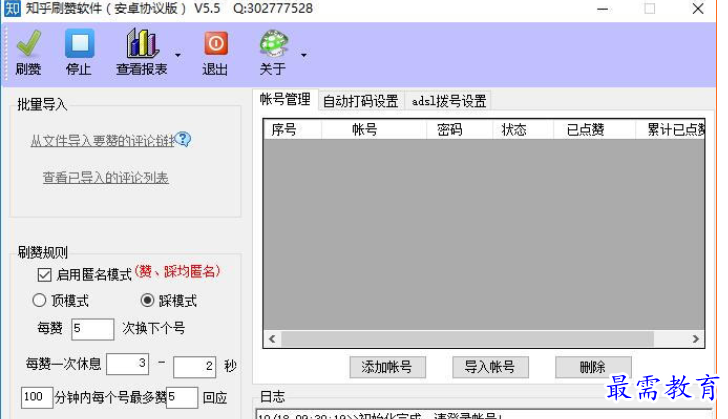The width and height of the screenshot is (728, 419).
Task: Select the 踩模式 radio button
Action: coord(147,300)
